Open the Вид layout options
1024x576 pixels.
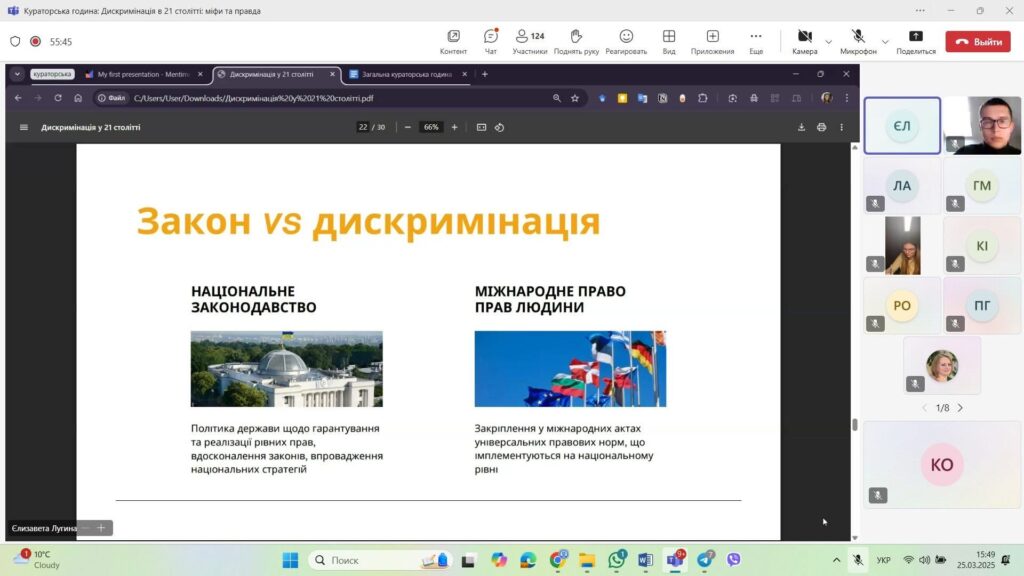point(668,41)
